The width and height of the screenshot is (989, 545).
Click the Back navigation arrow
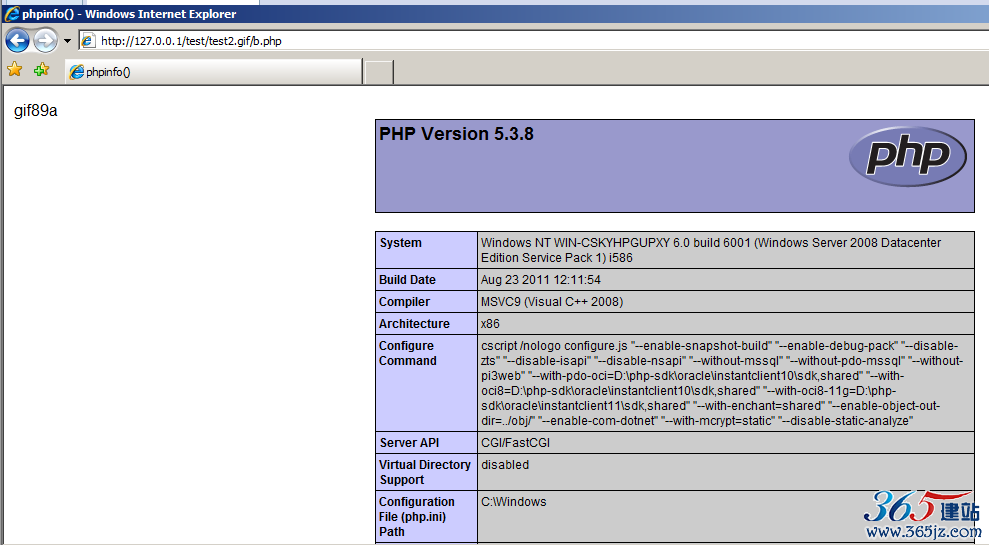coord(17,41)
